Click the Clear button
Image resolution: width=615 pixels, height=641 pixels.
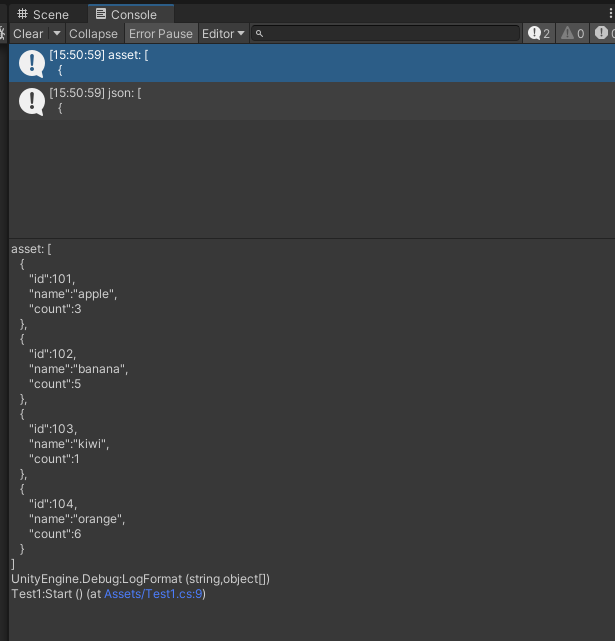(28, 34)
